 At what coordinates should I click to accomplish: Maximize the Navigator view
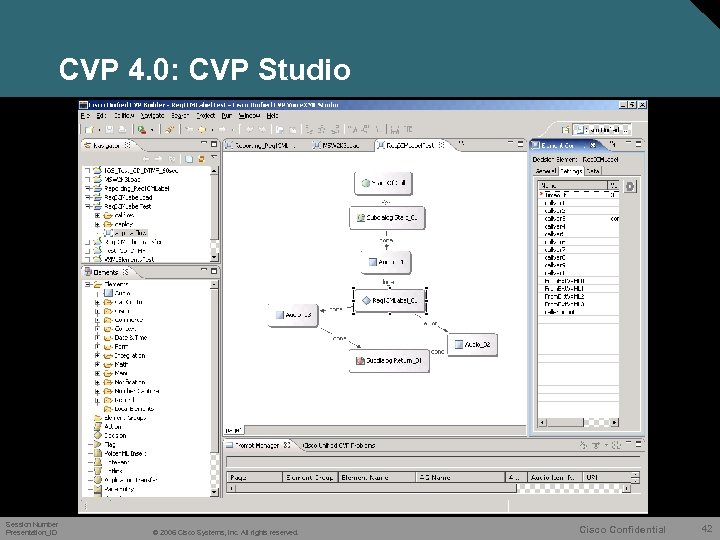point(214,144)
